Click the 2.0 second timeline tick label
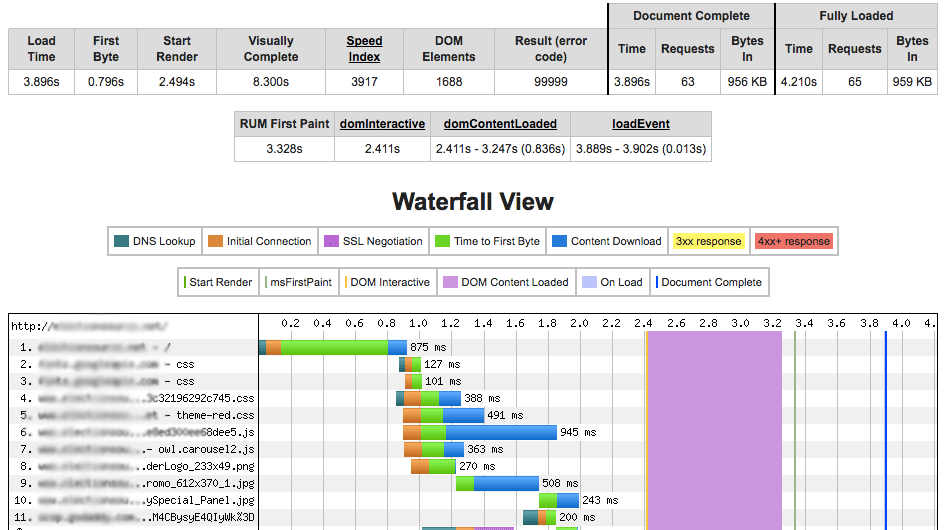The image size is (948, 530). (x=579, y=323)
